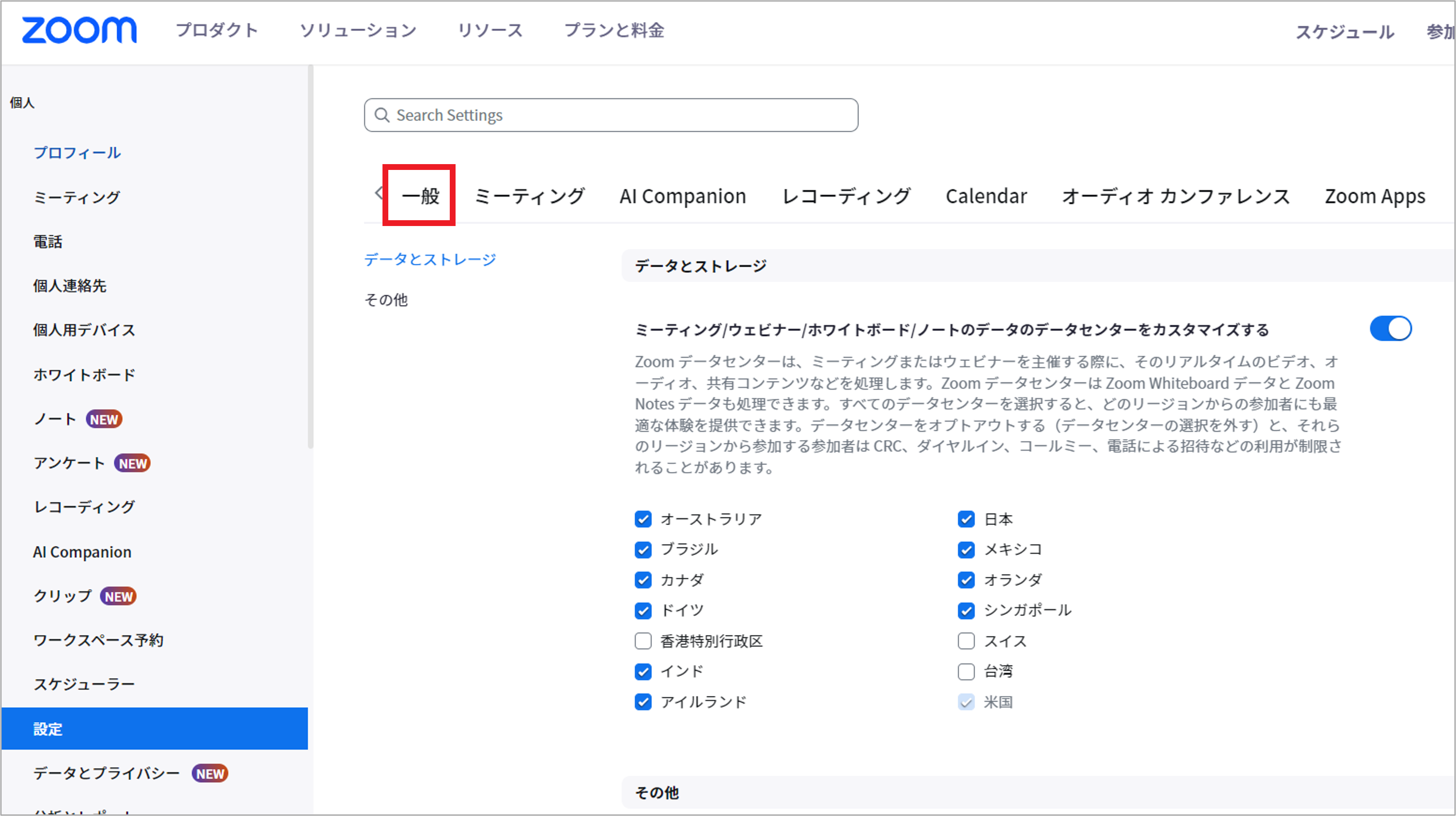This screenshot has width=1456, height=816.
Task: Open the リソース menu
Action: coord(490,30)
